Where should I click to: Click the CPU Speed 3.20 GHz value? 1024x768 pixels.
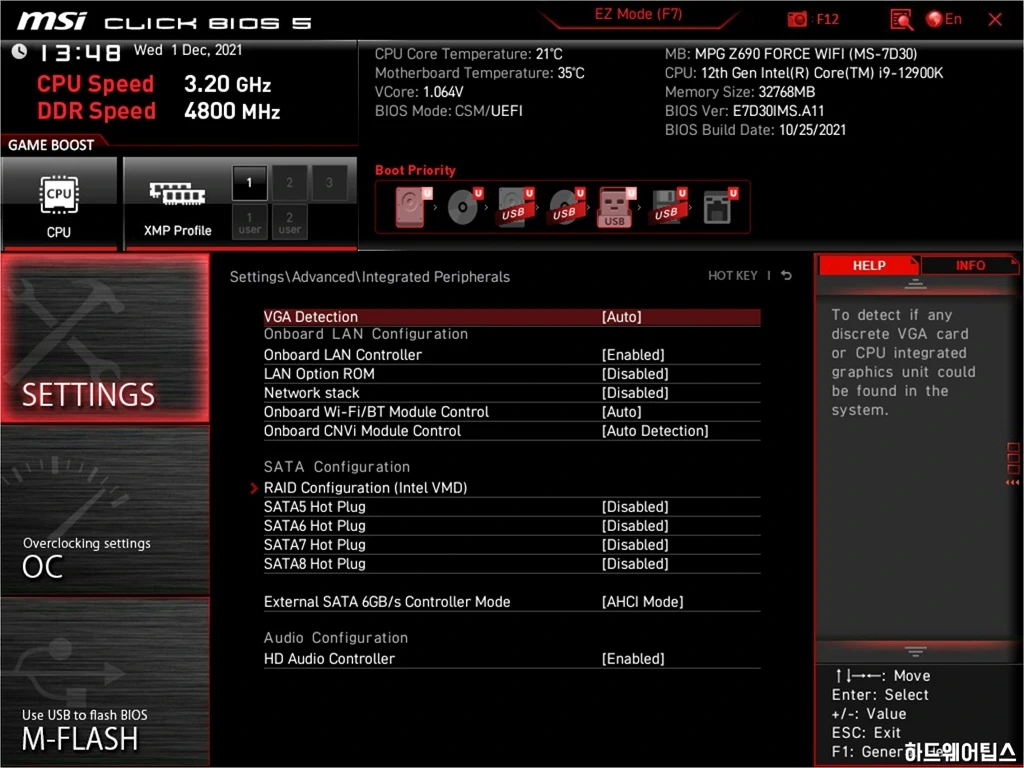(x=227, y=84)
